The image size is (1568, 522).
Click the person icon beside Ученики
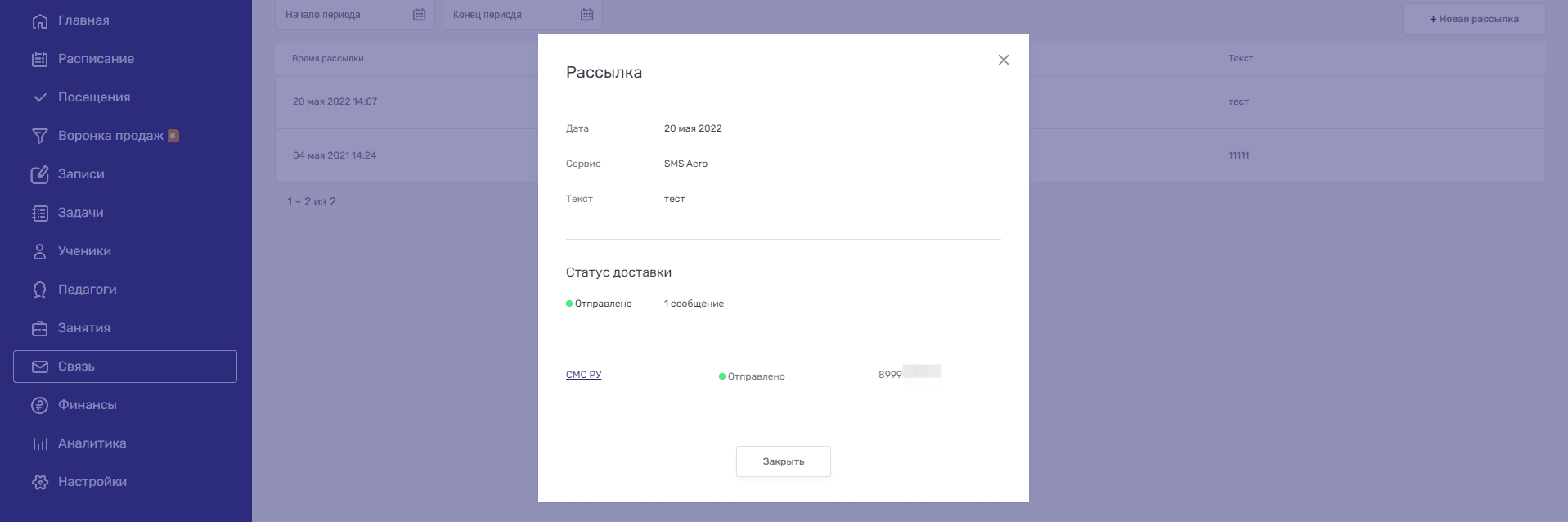click(x=39, y=251)
